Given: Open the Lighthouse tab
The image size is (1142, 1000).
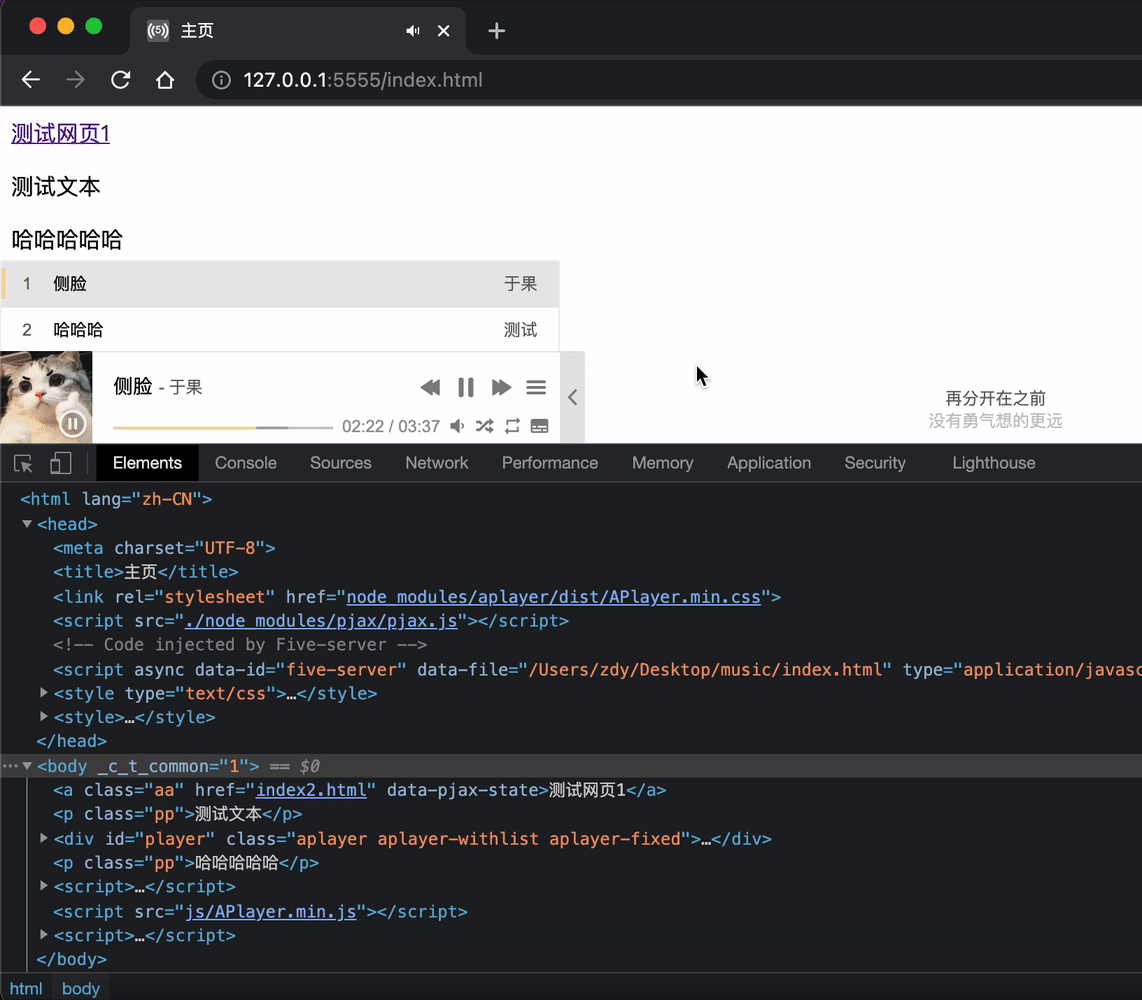Looking at the screenshot, I should [994, 463].
